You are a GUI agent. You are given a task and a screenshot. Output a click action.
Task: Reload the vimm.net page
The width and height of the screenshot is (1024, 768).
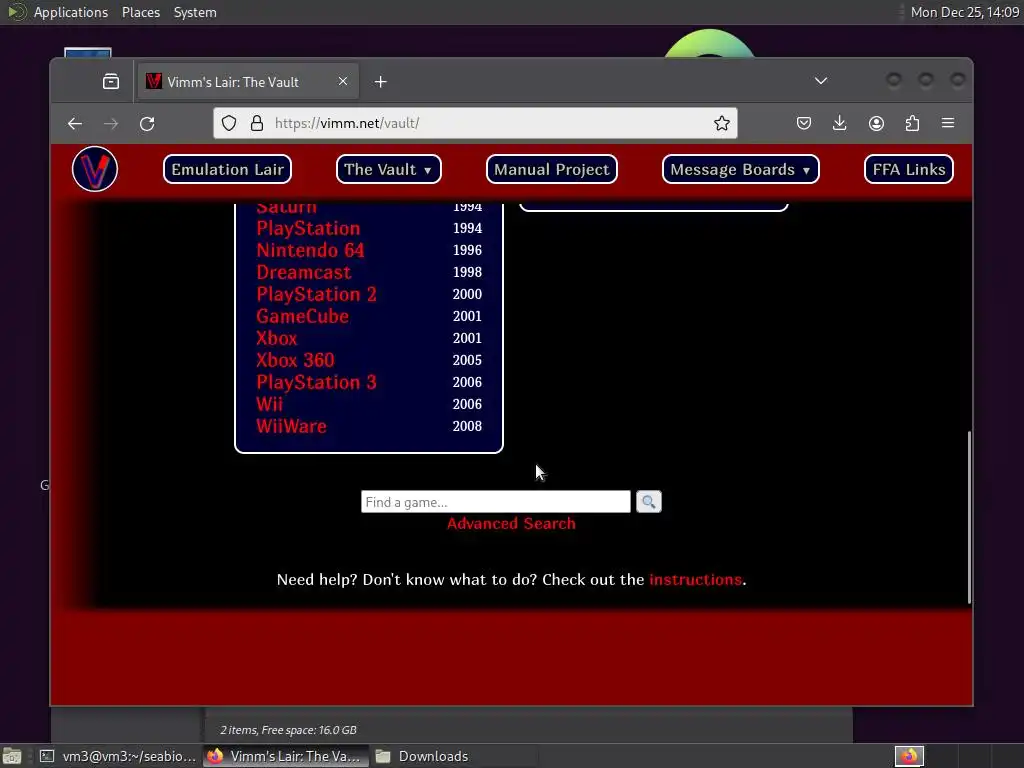point(147,123)
